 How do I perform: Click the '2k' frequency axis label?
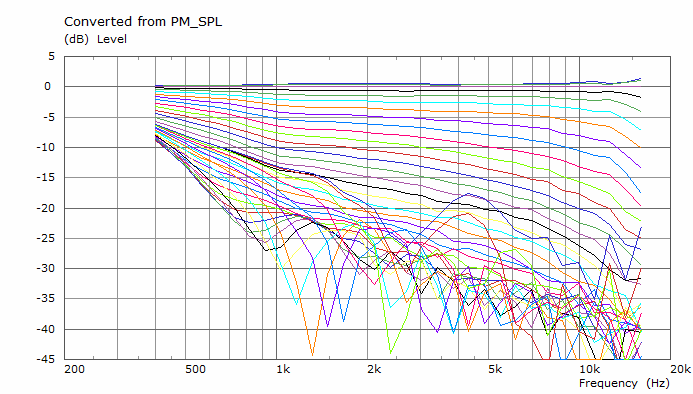374,369
